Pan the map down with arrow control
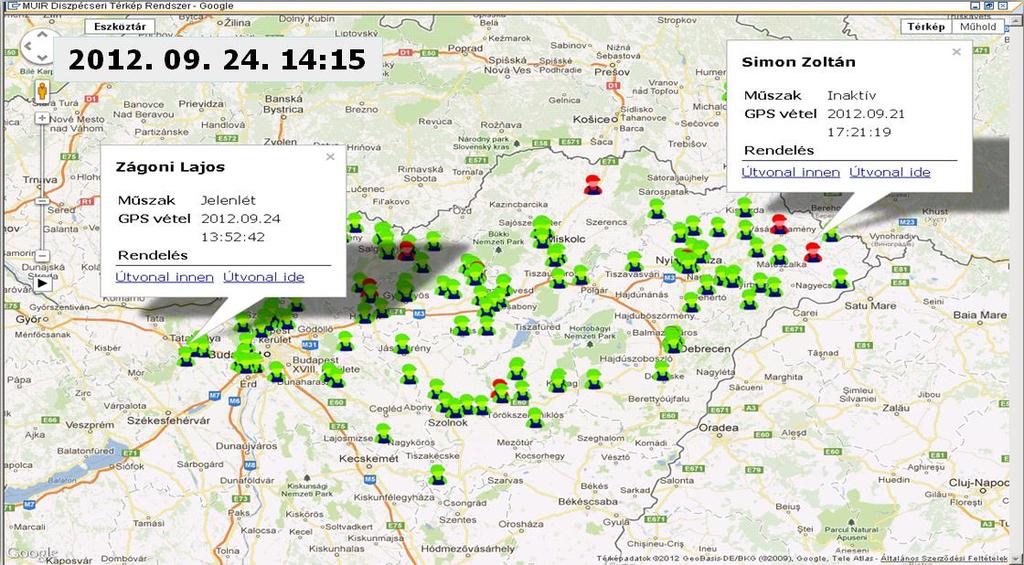Image resolution: width=1024 pixels, height=565 pixels. 42,60
